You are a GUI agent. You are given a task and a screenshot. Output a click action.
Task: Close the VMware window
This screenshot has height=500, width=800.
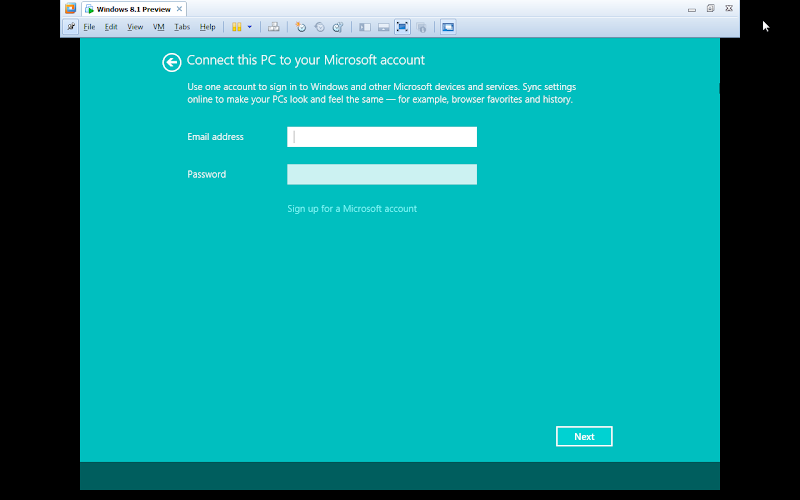click(729, 8)
